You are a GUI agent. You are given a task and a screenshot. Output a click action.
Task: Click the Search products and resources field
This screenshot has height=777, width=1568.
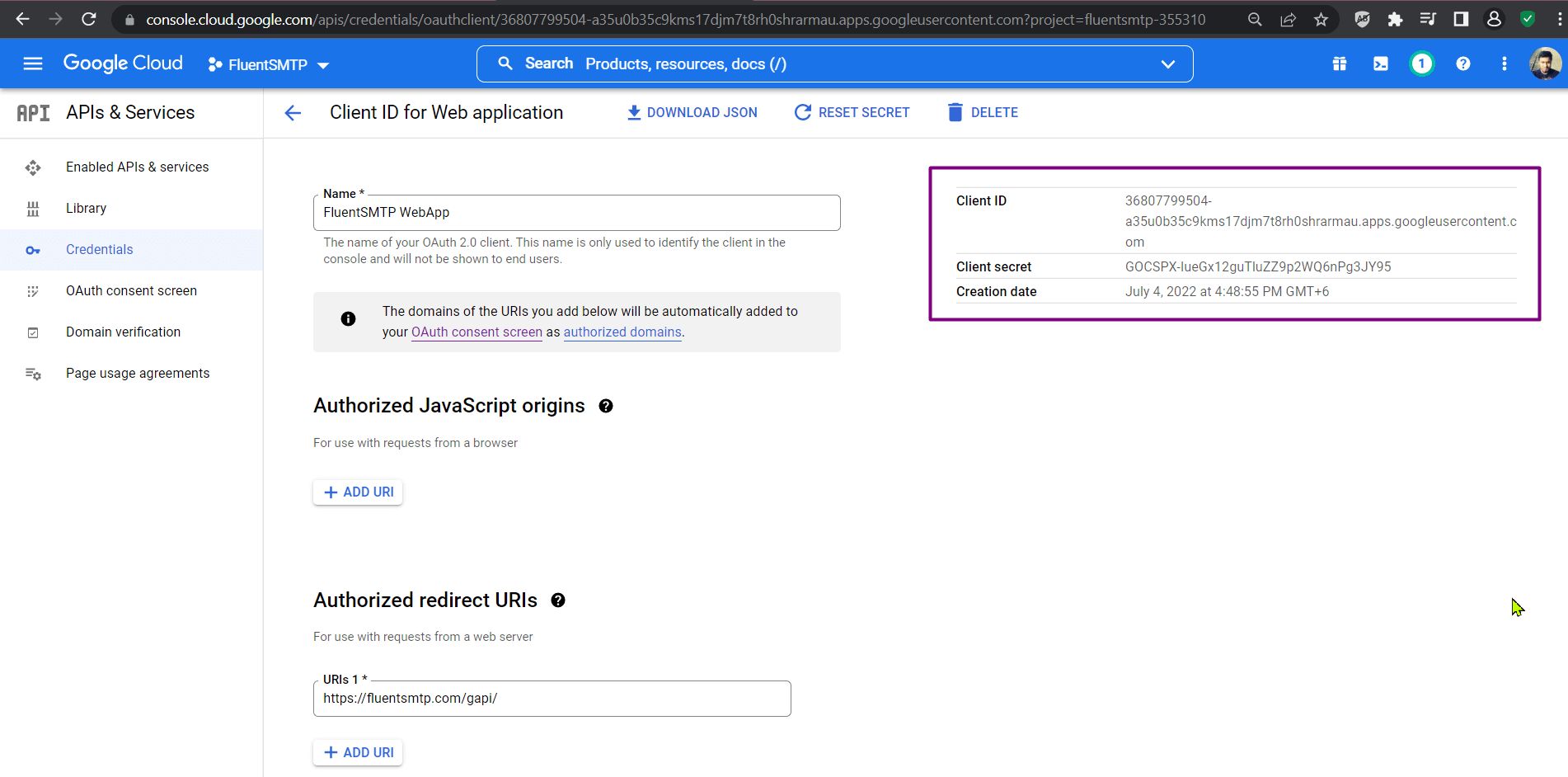(834, 64)
